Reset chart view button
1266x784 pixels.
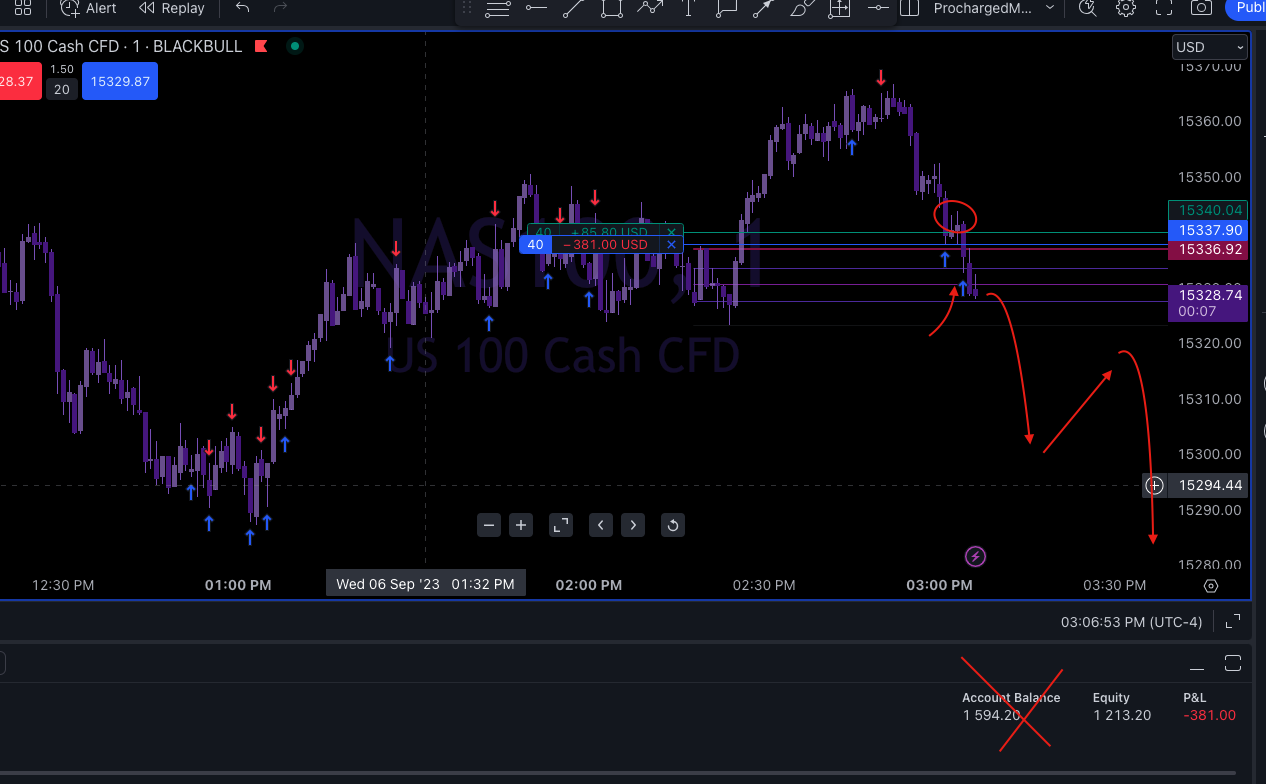point(673,525)
